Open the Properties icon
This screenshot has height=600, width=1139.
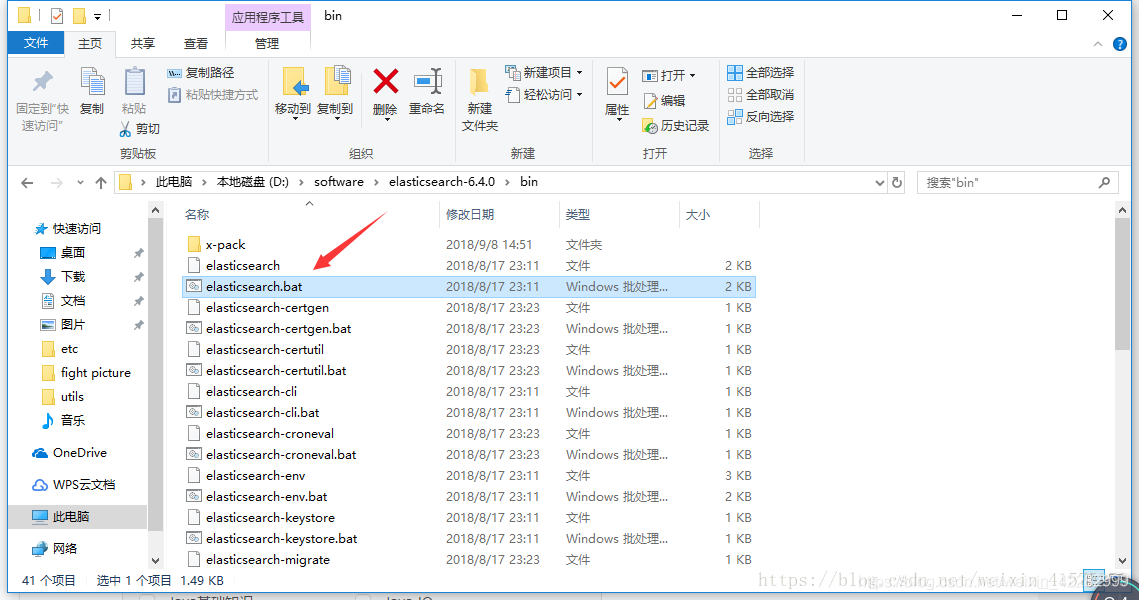617,82
